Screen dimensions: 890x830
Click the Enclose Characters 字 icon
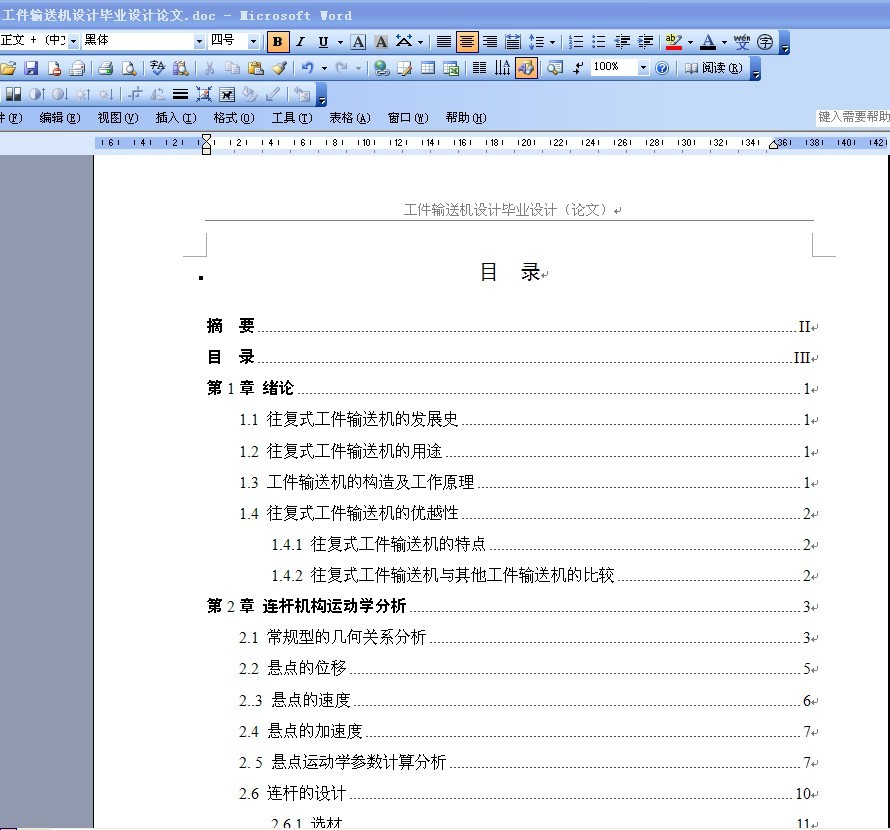765,41
